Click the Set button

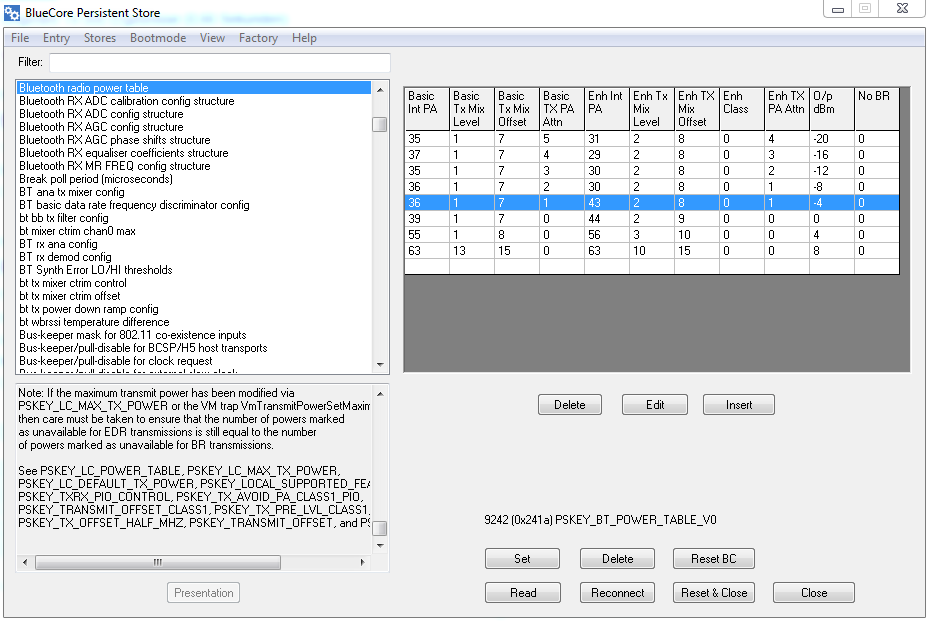(x=522, y=559)
